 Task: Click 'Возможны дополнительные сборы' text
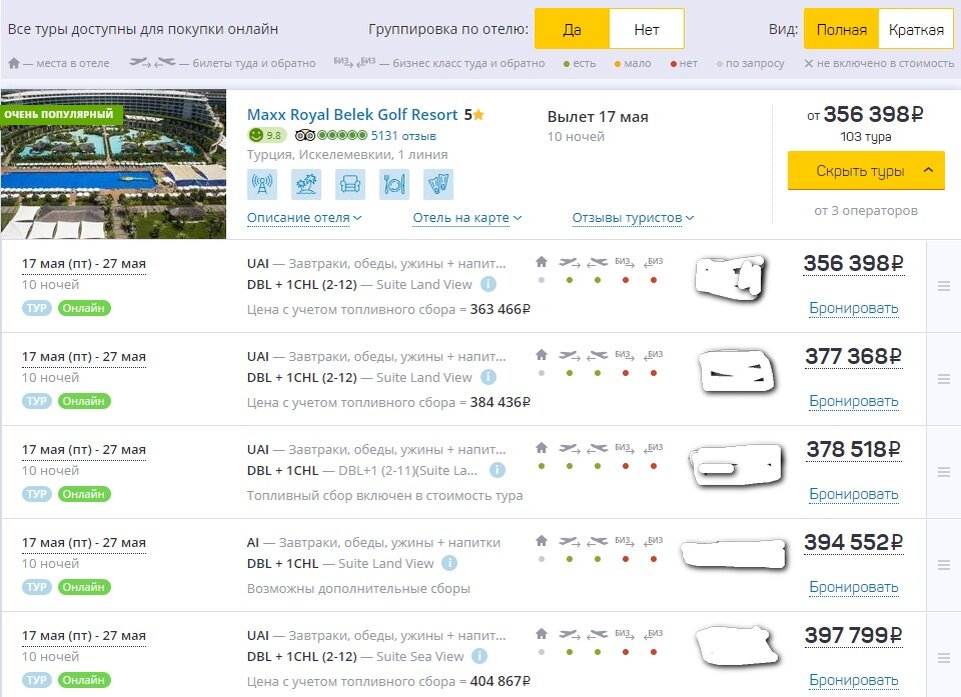[359, 588]
